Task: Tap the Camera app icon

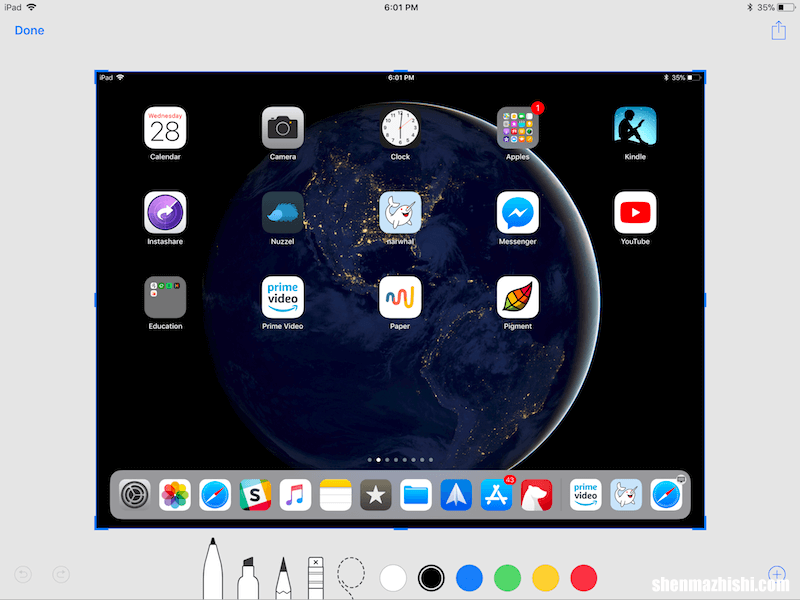Action: click(x=283, y=128)
